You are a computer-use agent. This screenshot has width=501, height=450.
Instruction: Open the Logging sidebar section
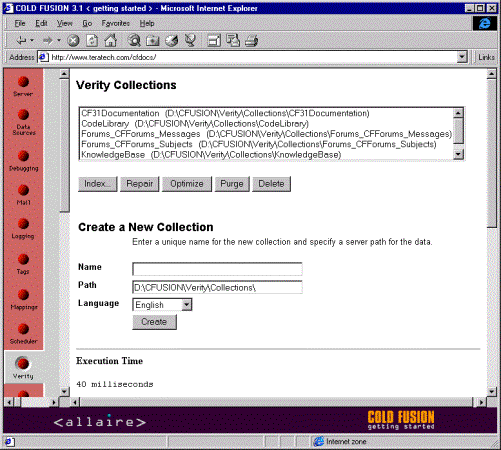coord(23,229)
